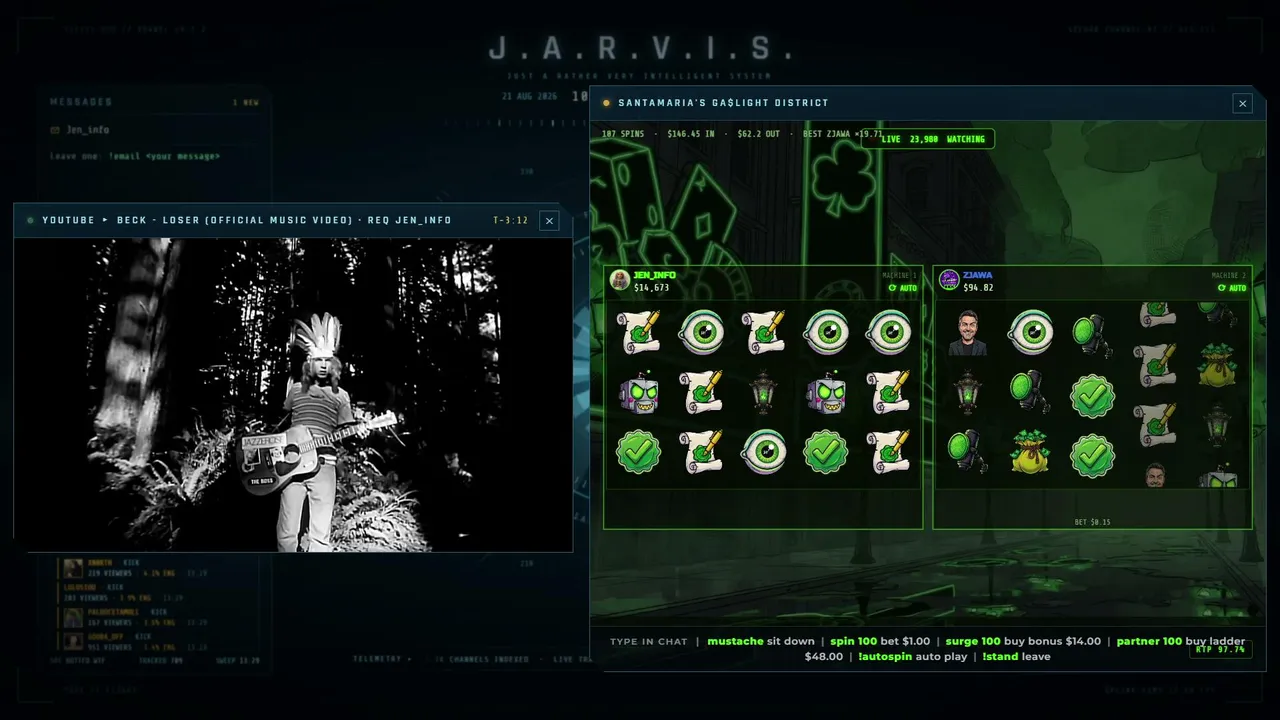Click the !autospin auto play command
This screenshot has height=720, width=1280.
[x=912, y=657]
